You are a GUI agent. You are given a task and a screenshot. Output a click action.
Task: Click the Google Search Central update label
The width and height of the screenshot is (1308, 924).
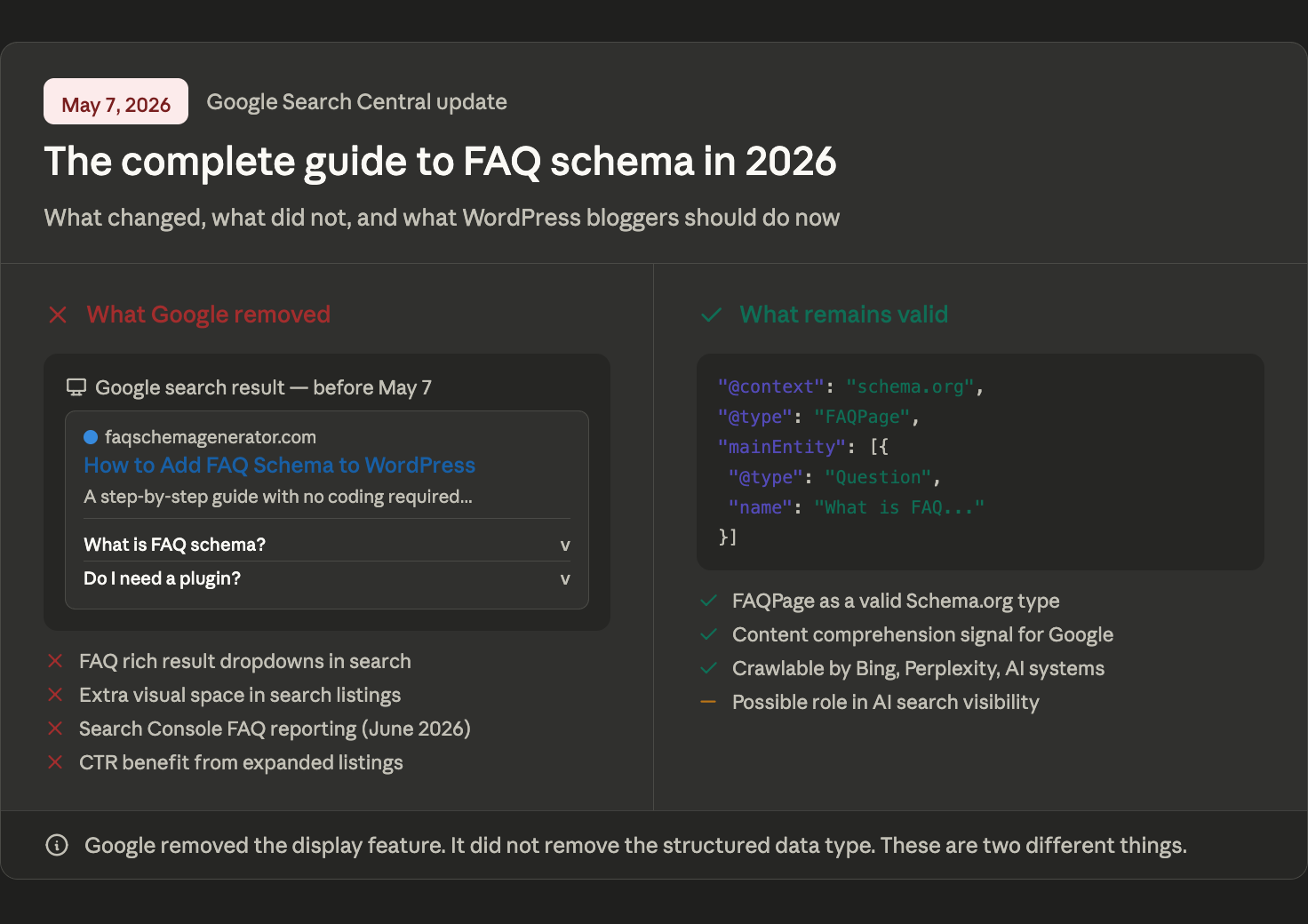[357, 102]
